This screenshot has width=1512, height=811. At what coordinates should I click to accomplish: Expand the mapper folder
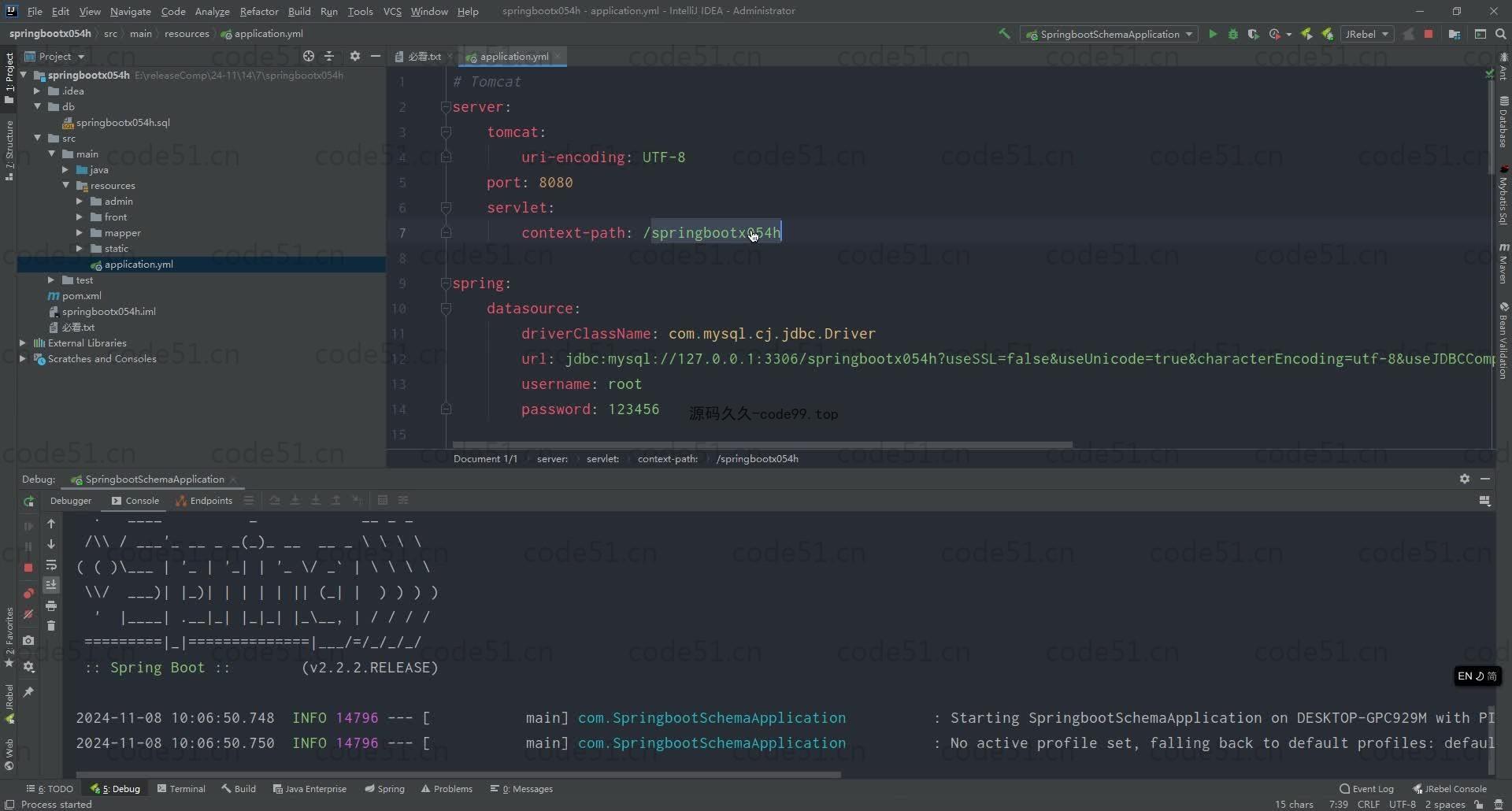(x=80, y=232)
